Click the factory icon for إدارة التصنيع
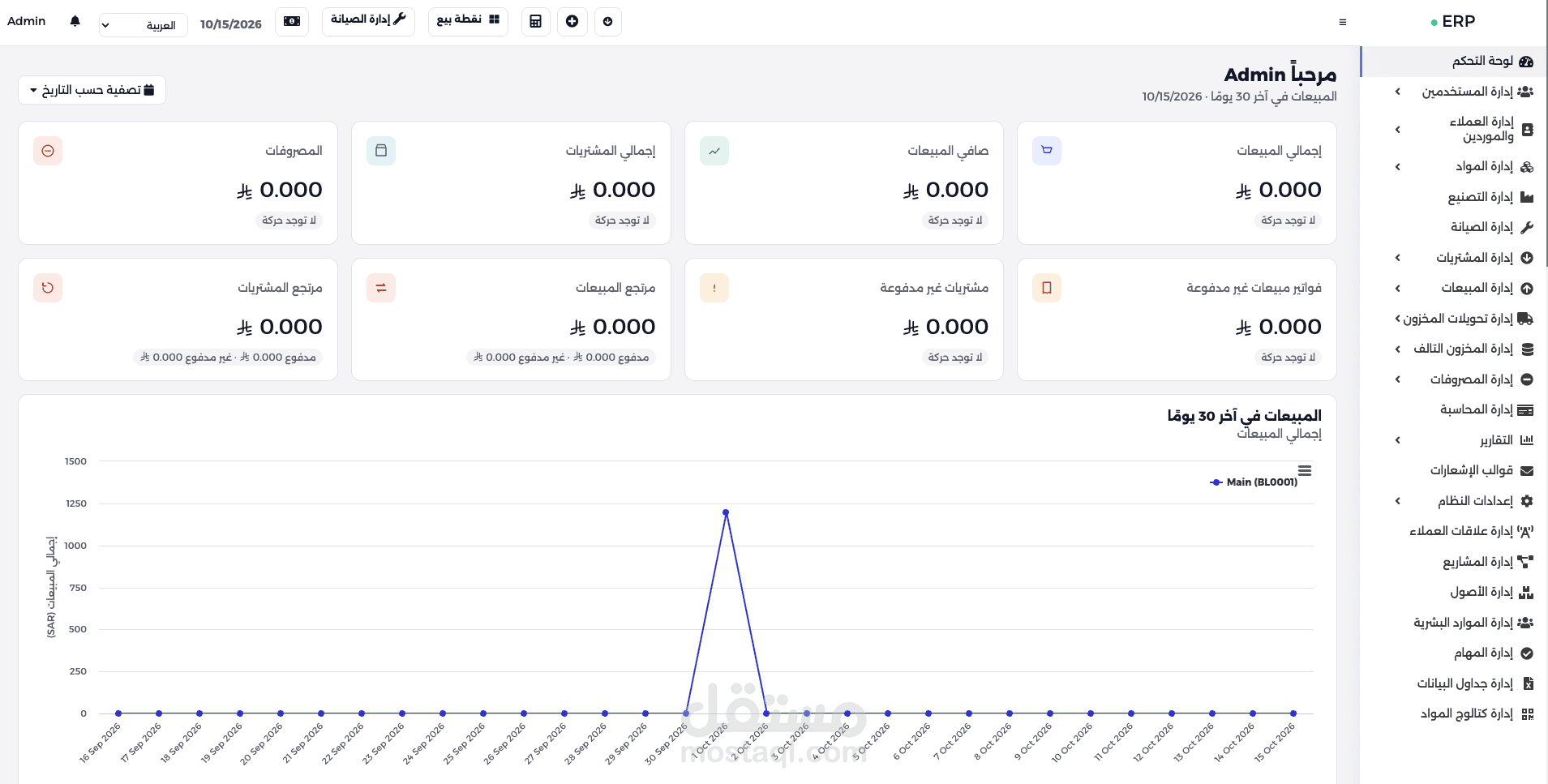 [1527, 197]
